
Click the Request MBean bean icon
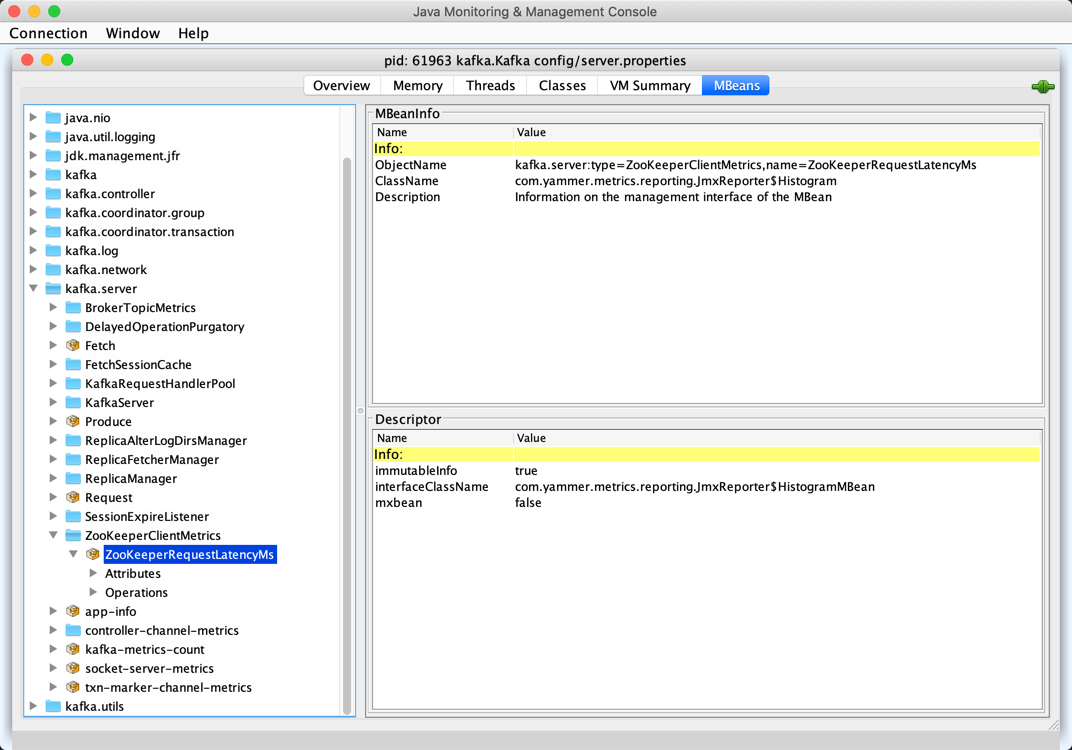73,498
